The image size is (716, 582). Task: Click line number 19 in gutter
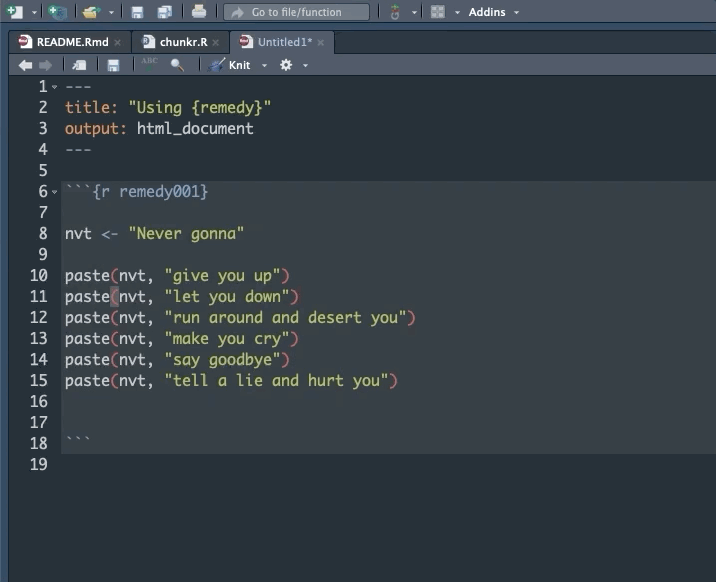39,465
